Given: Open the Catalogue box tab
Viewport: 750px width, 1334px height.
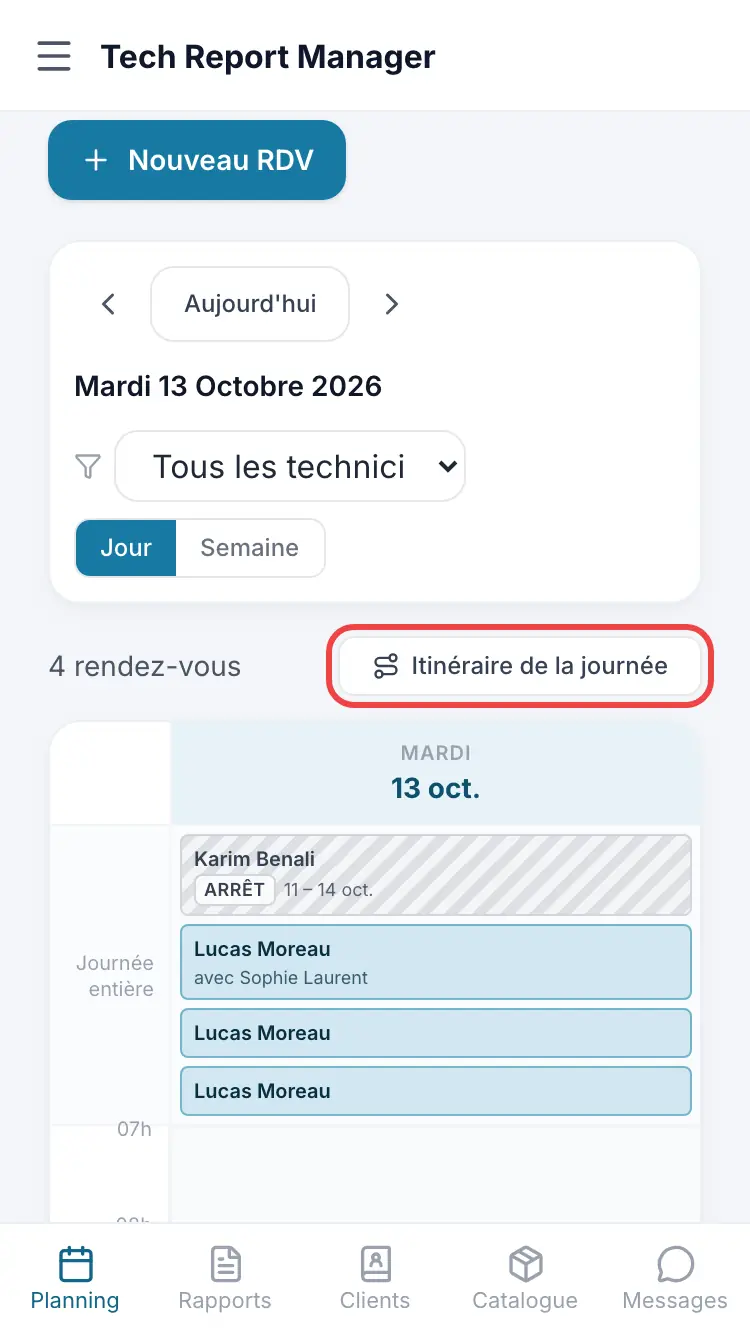Looking at the screenshot, I should pos(525,1279).
